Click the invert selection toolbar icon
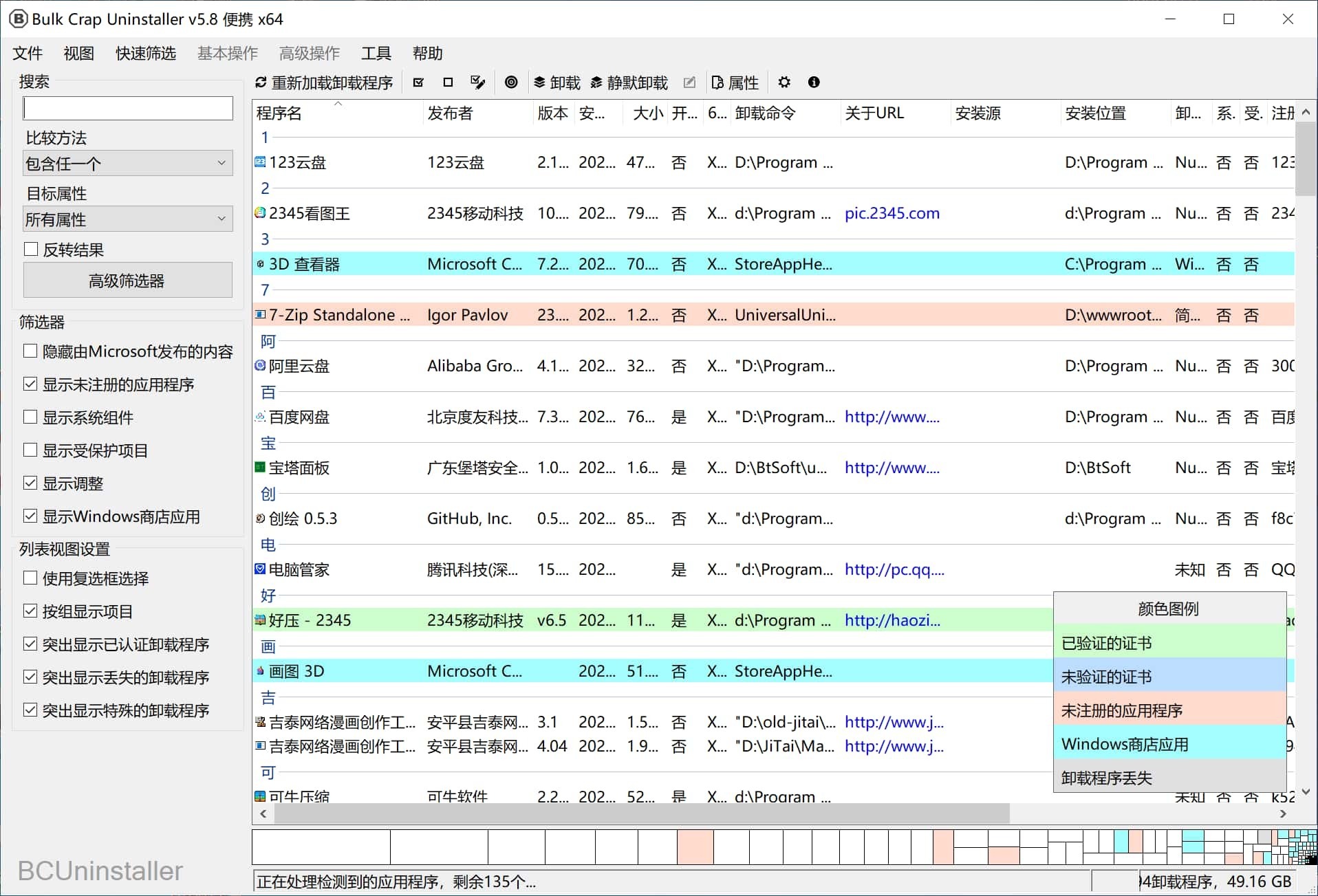Viewport: 1318px width, 896px height. click(x=477, y=83)
